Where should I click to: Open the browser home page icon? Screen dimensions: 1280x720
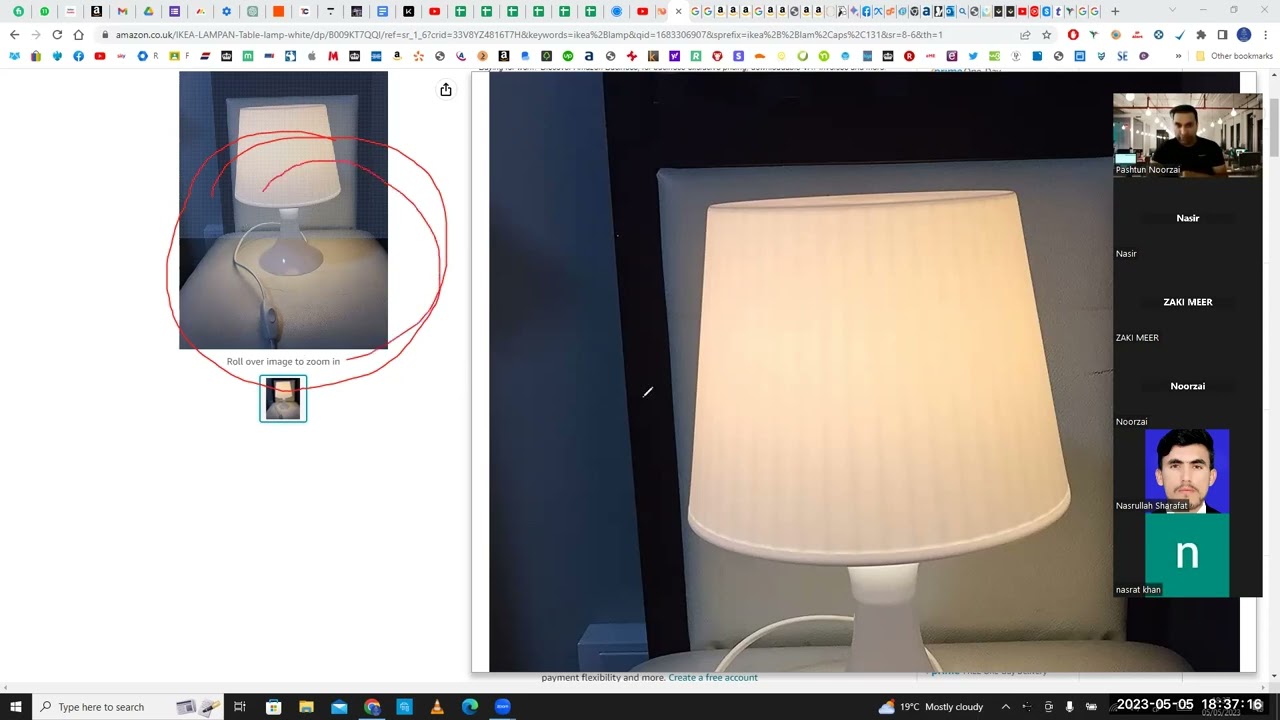click(x=78, y=34)
